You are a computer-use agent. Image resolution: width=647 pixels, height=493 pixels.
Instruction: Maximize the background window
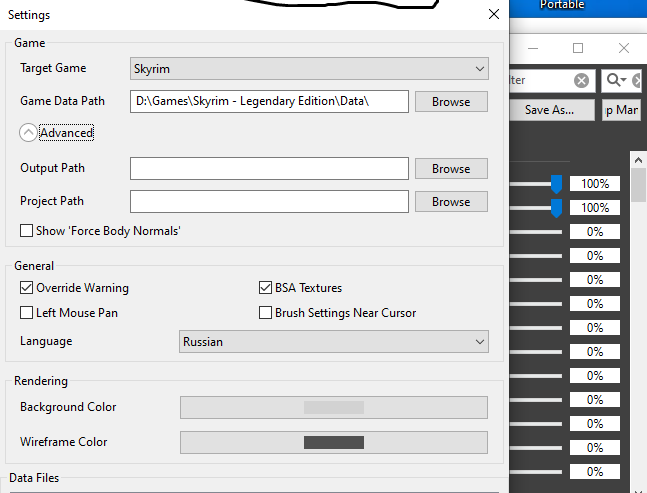pos(578,48)
